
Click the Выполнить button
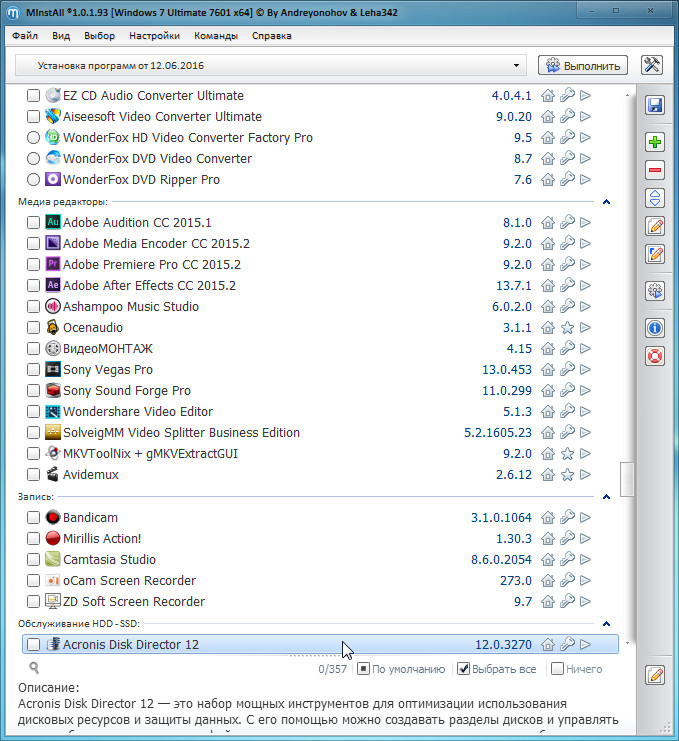tap(583, 65)
